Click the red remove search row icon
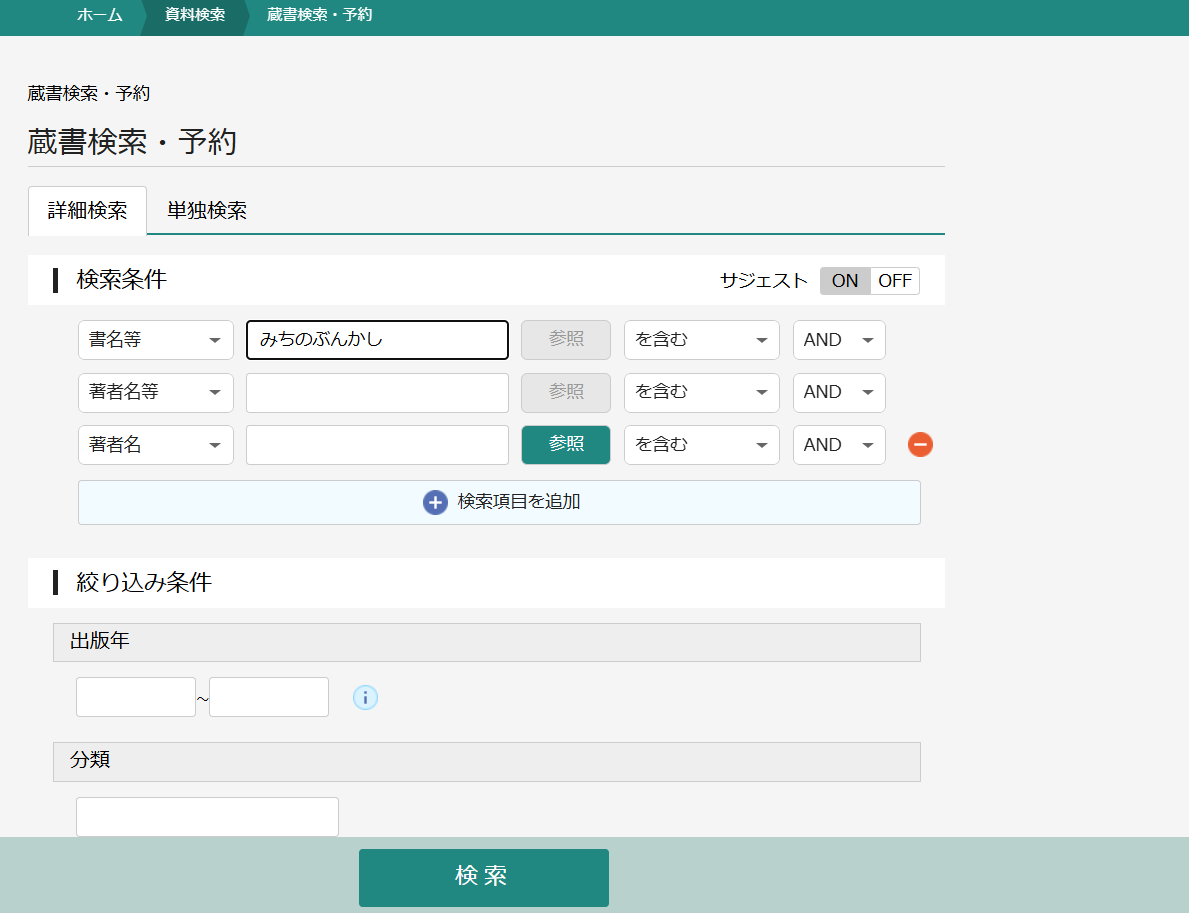The image size is (1189, 913). (x=920, y=445)
